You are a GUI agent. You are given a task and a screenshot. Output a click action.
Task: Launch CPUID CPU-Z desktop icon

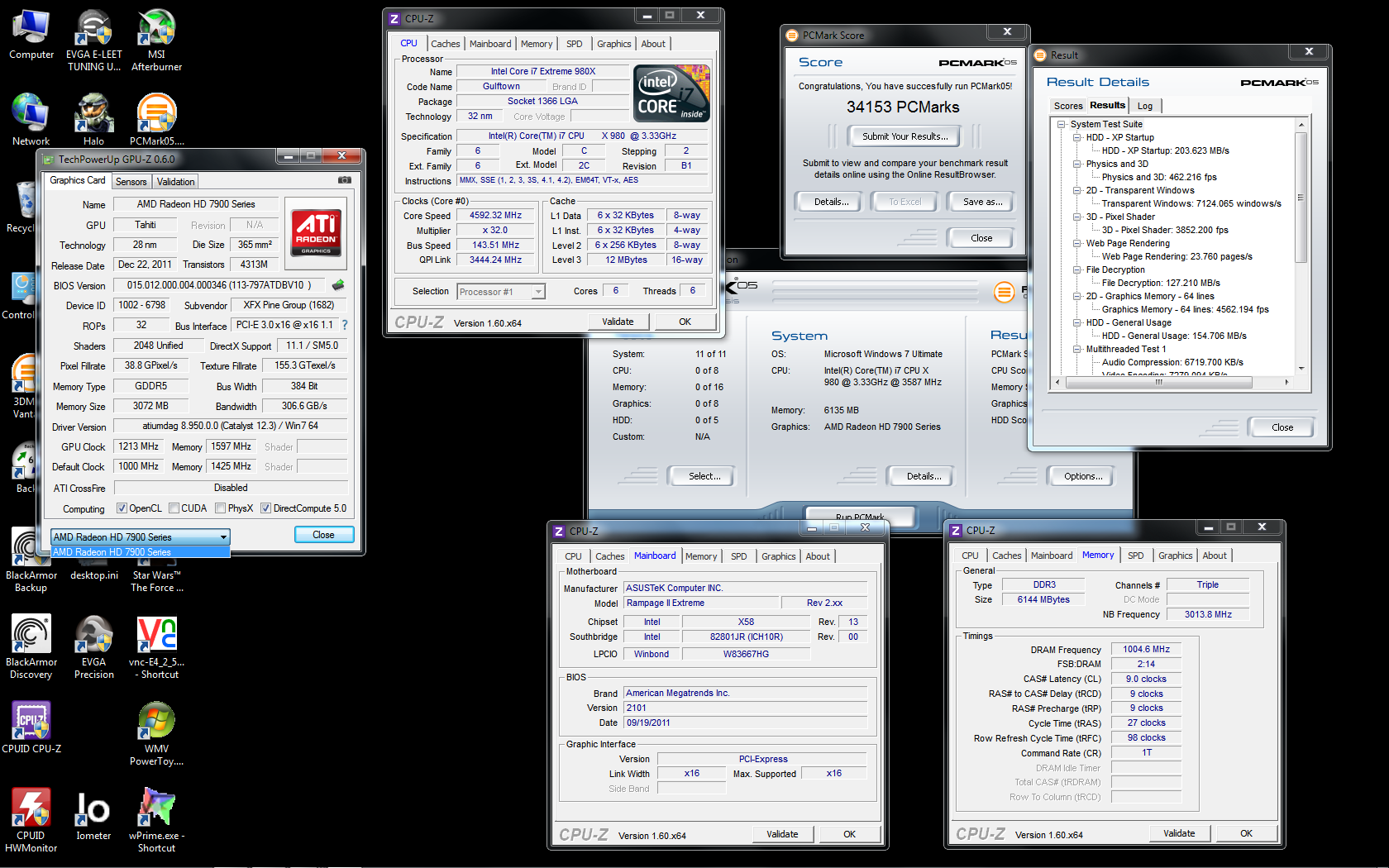[x=31, y=727]
